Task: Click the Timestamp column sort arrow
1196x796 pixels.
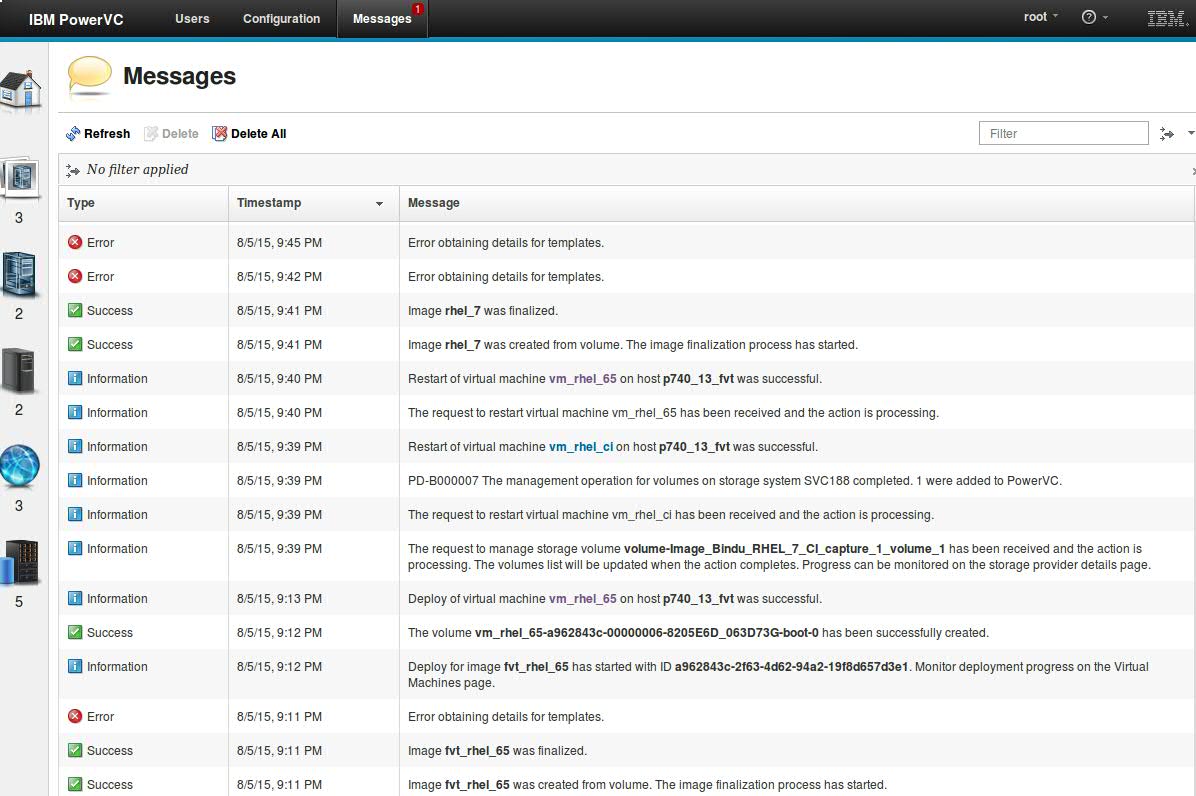Action: pyautogui.click(x=379, y=204)
